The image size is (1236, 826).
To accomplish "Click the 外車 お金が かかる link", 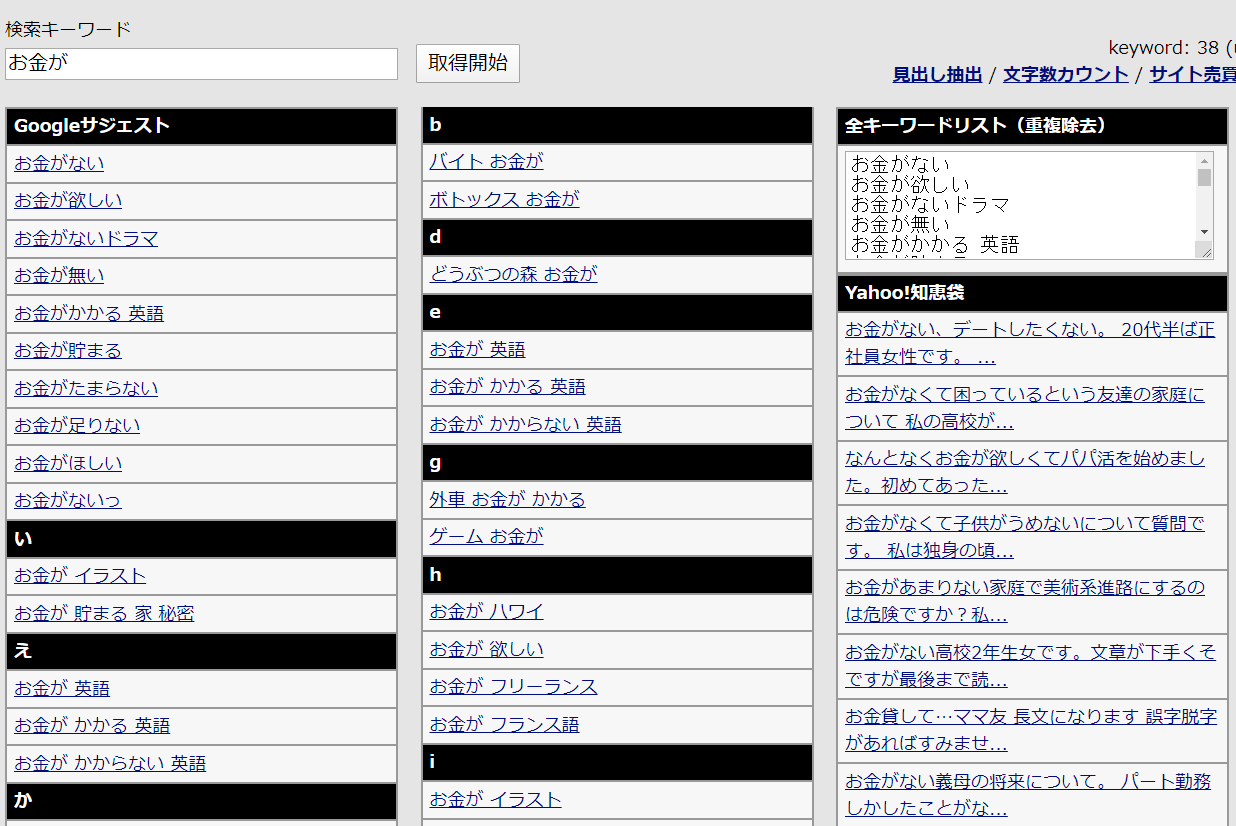I will click(507, 499).
